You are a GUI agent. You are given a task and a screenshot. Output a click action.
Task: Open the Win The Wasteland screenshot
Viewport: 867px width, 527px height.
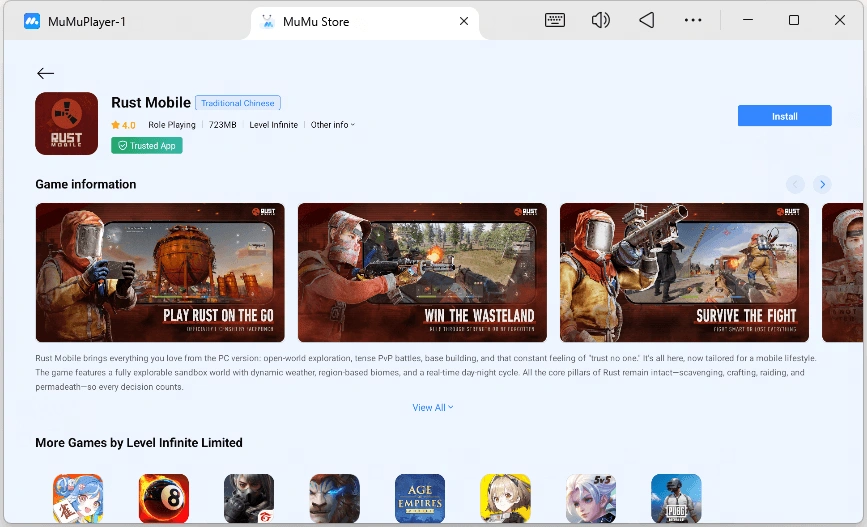[x=422, y=273]
